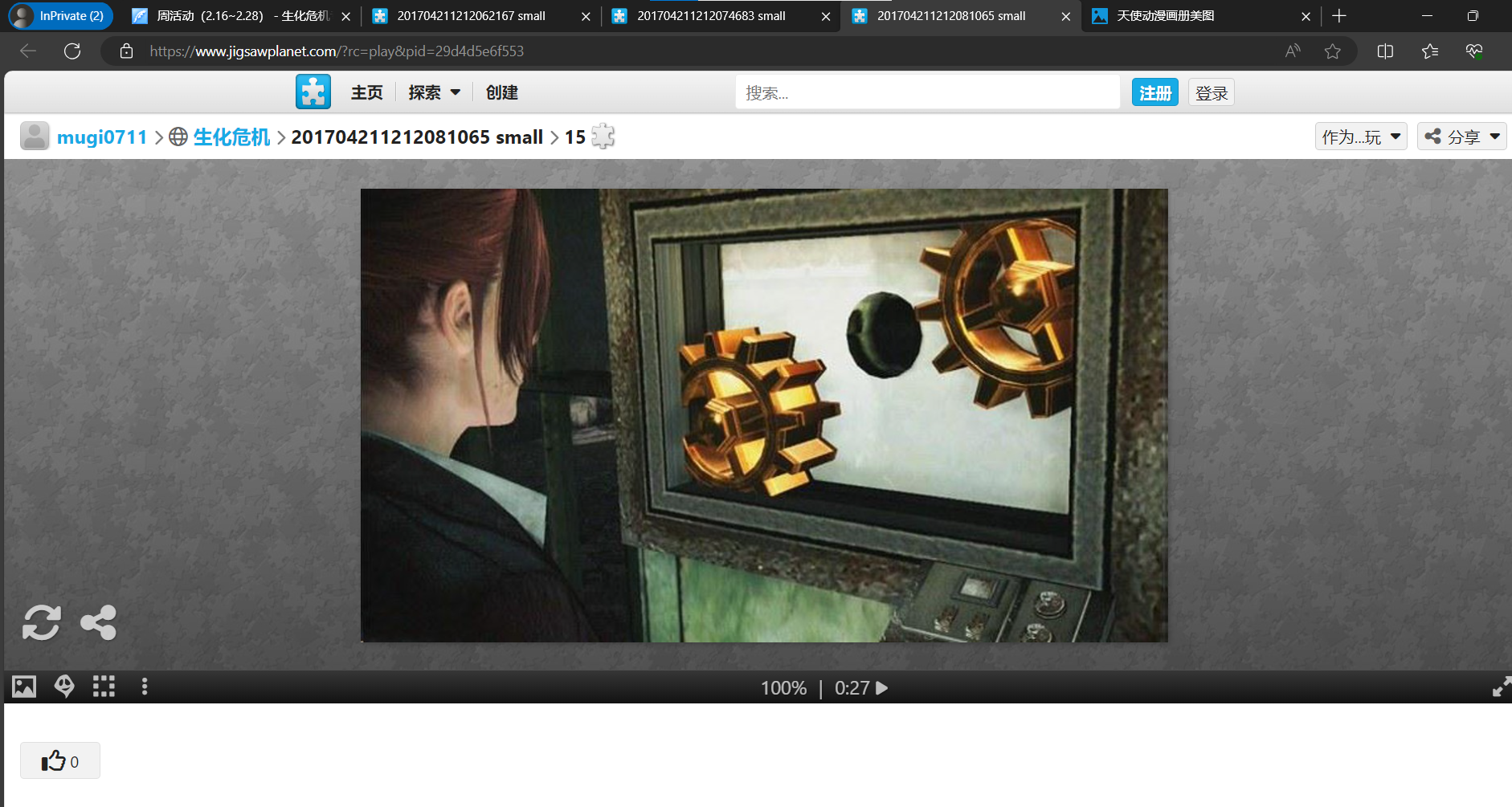Screen dimensions: 1512x807
Task: Like the puzzle with the thumbs-up button
Action: click(x=59, y=760)
